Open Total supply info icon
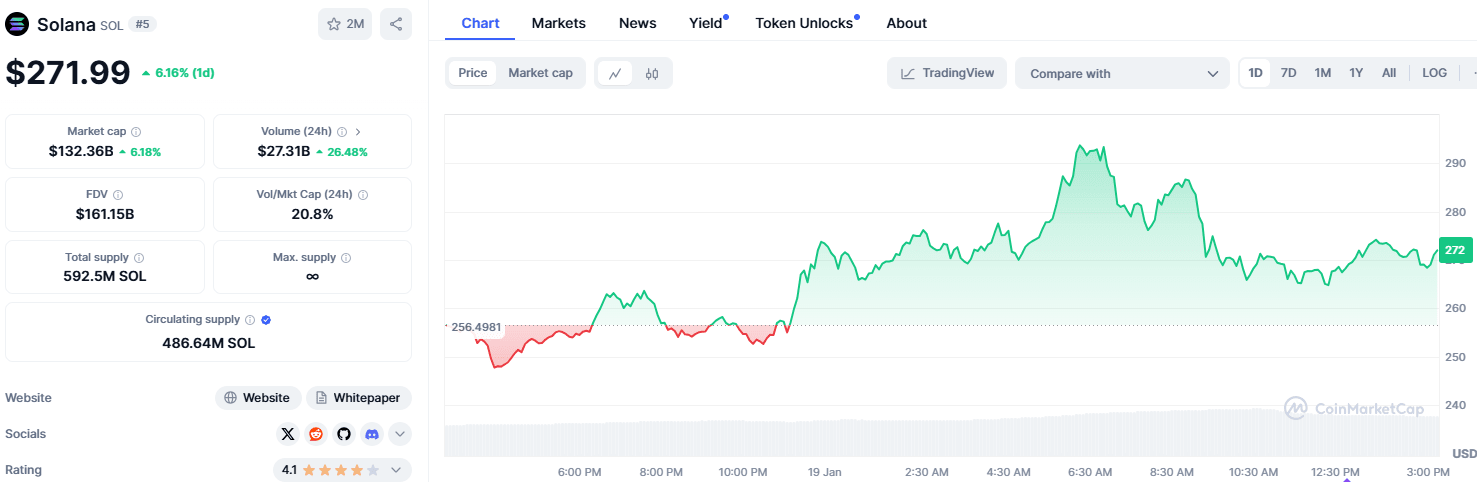 click(x=139, y=258)
